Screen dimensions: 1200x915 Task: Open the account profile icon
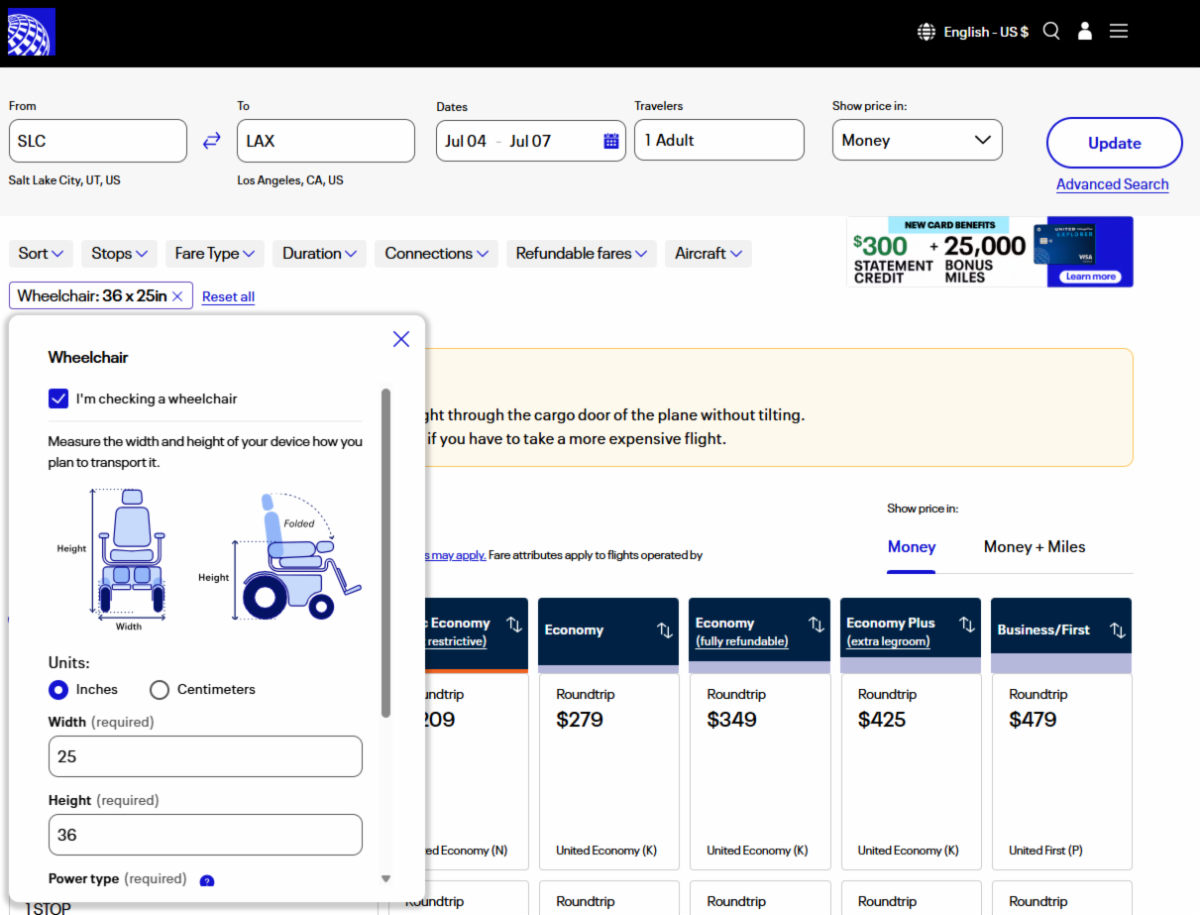(1085, 31)
